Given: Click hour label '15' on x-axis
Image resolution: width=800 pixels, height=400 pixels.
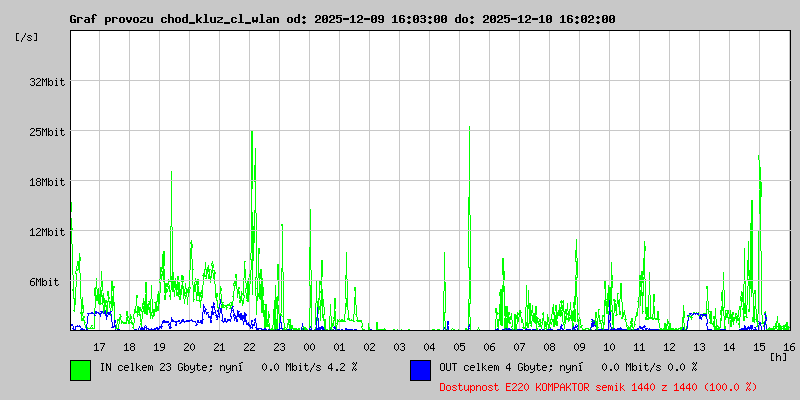Looking at the screenshot, I should click(760, 347).
